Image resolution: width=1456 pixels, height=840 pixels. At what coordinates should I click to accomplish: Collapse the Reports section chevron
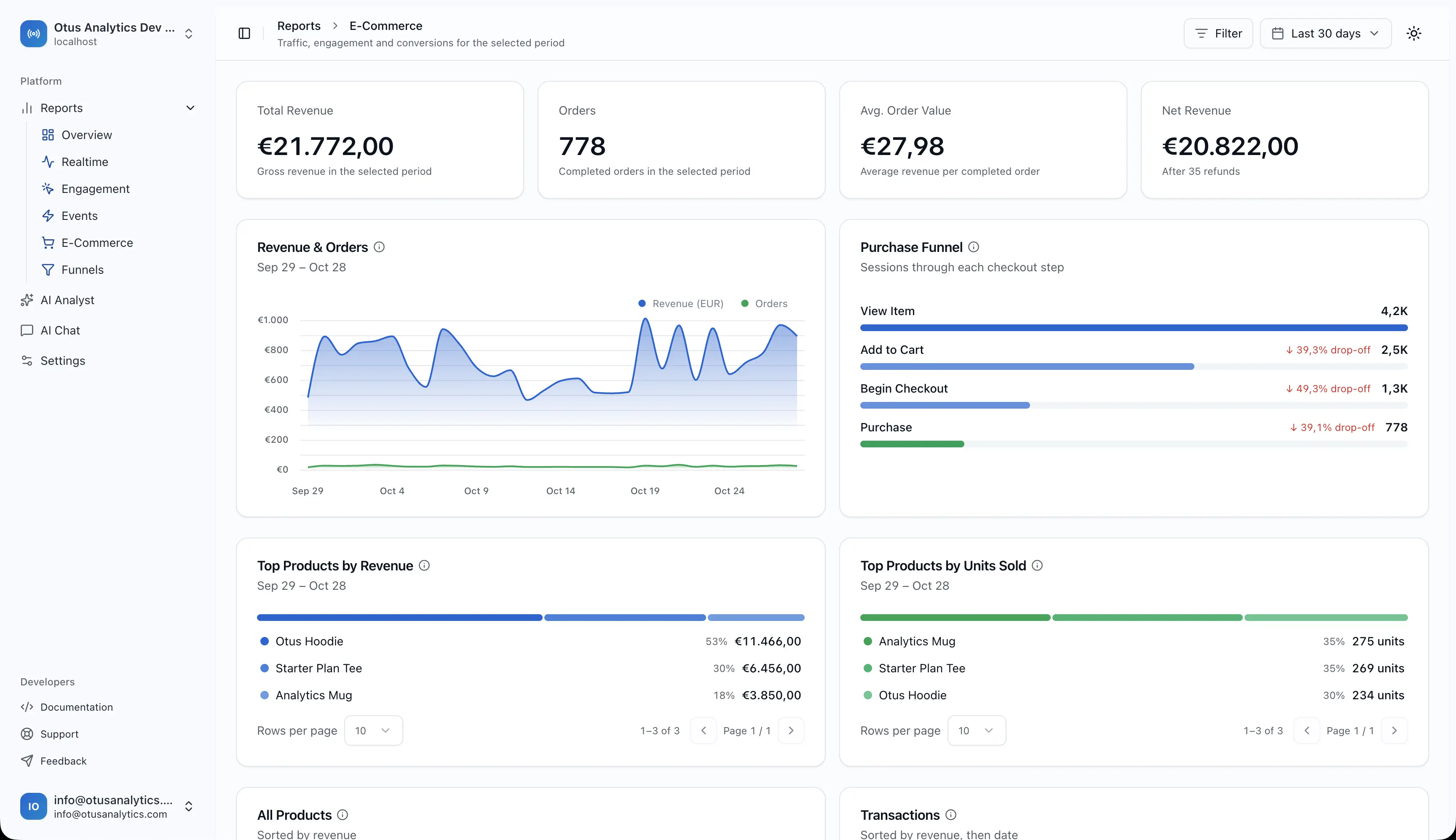190,108
